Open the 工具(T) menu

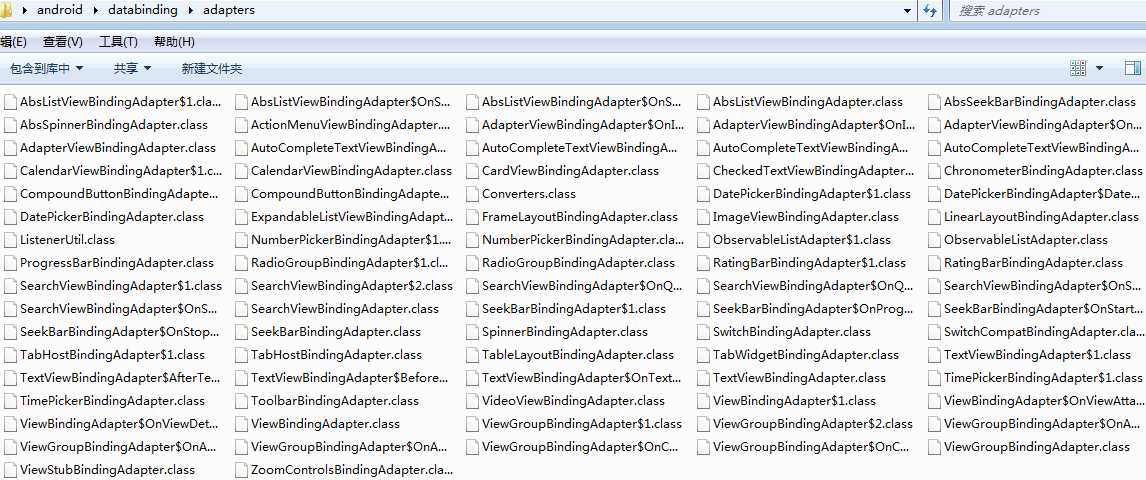click(x=118, y=42)
